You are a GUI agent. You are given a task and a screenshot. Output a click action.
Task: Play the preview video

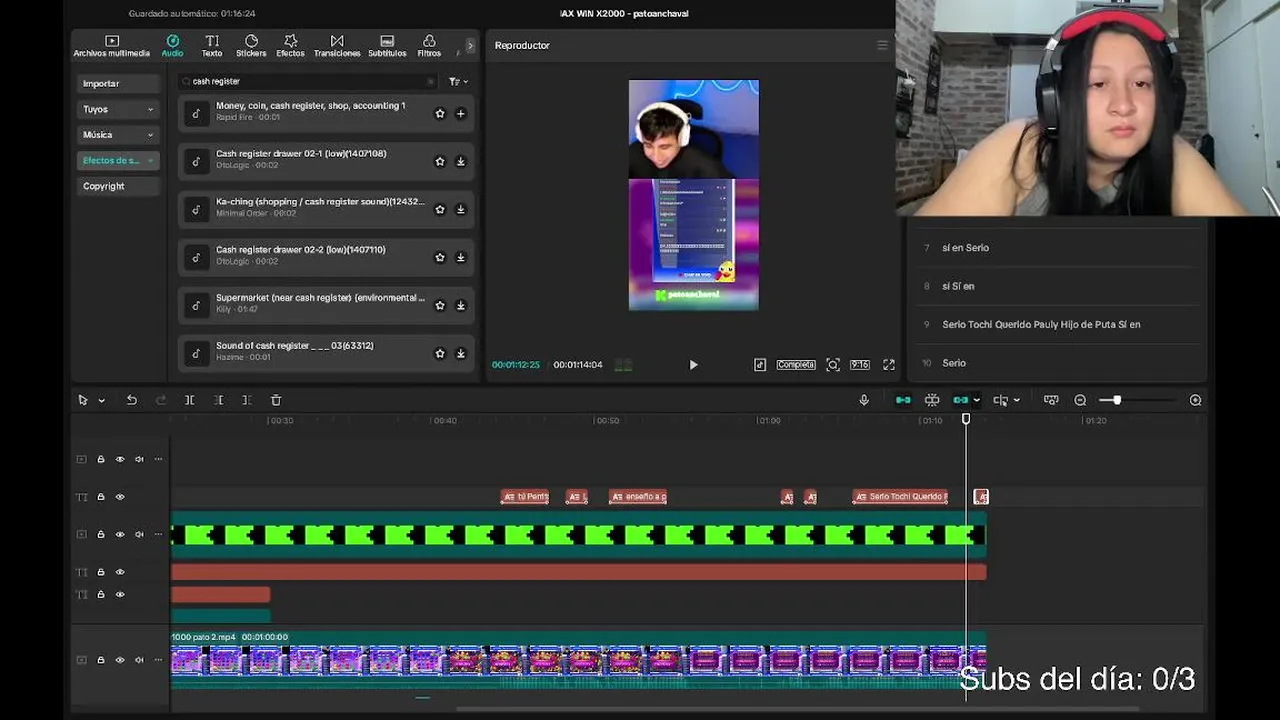tap(693, 365)
